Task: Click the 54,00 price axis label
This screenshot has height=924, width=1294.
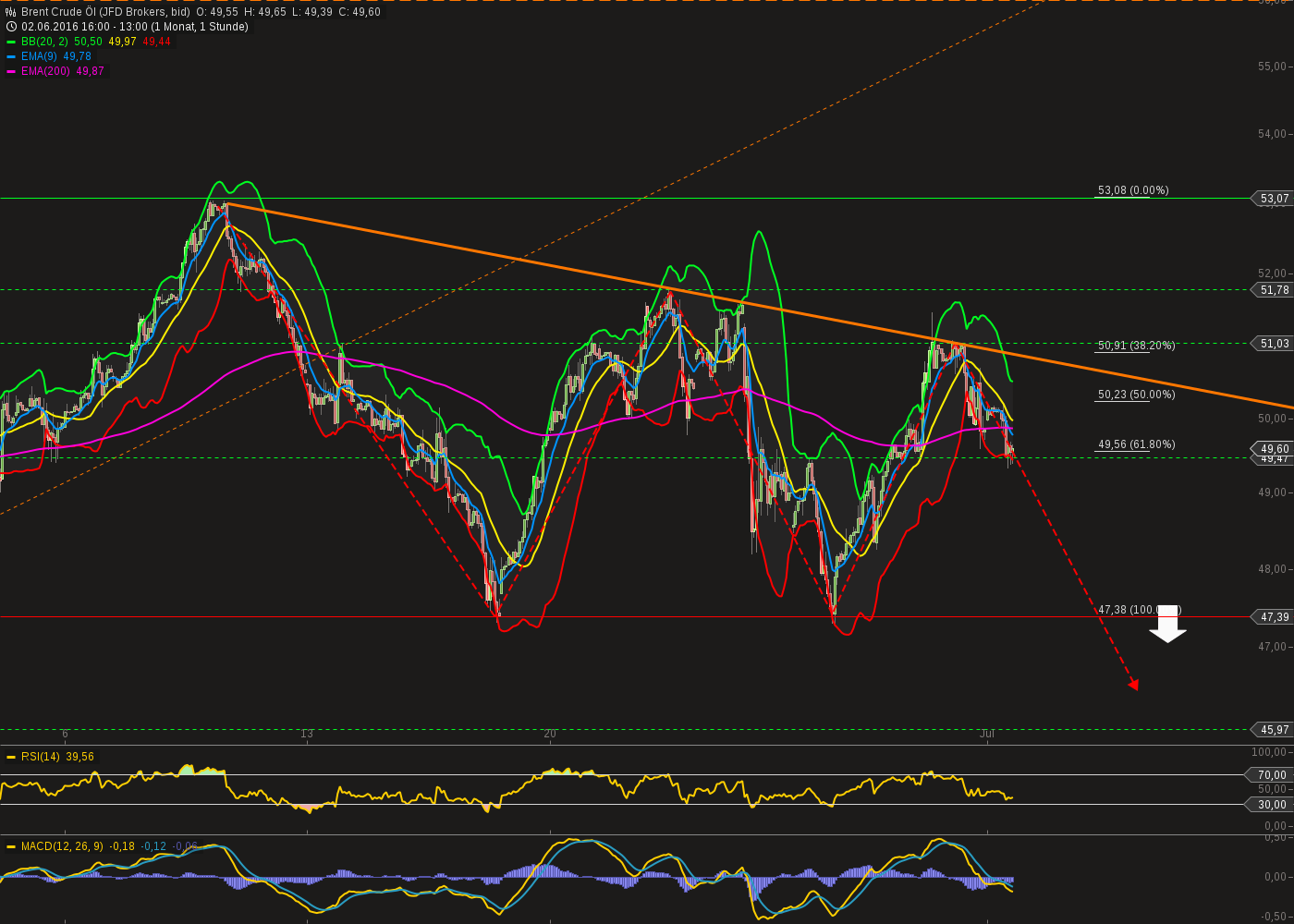Action: point(1272,134)
